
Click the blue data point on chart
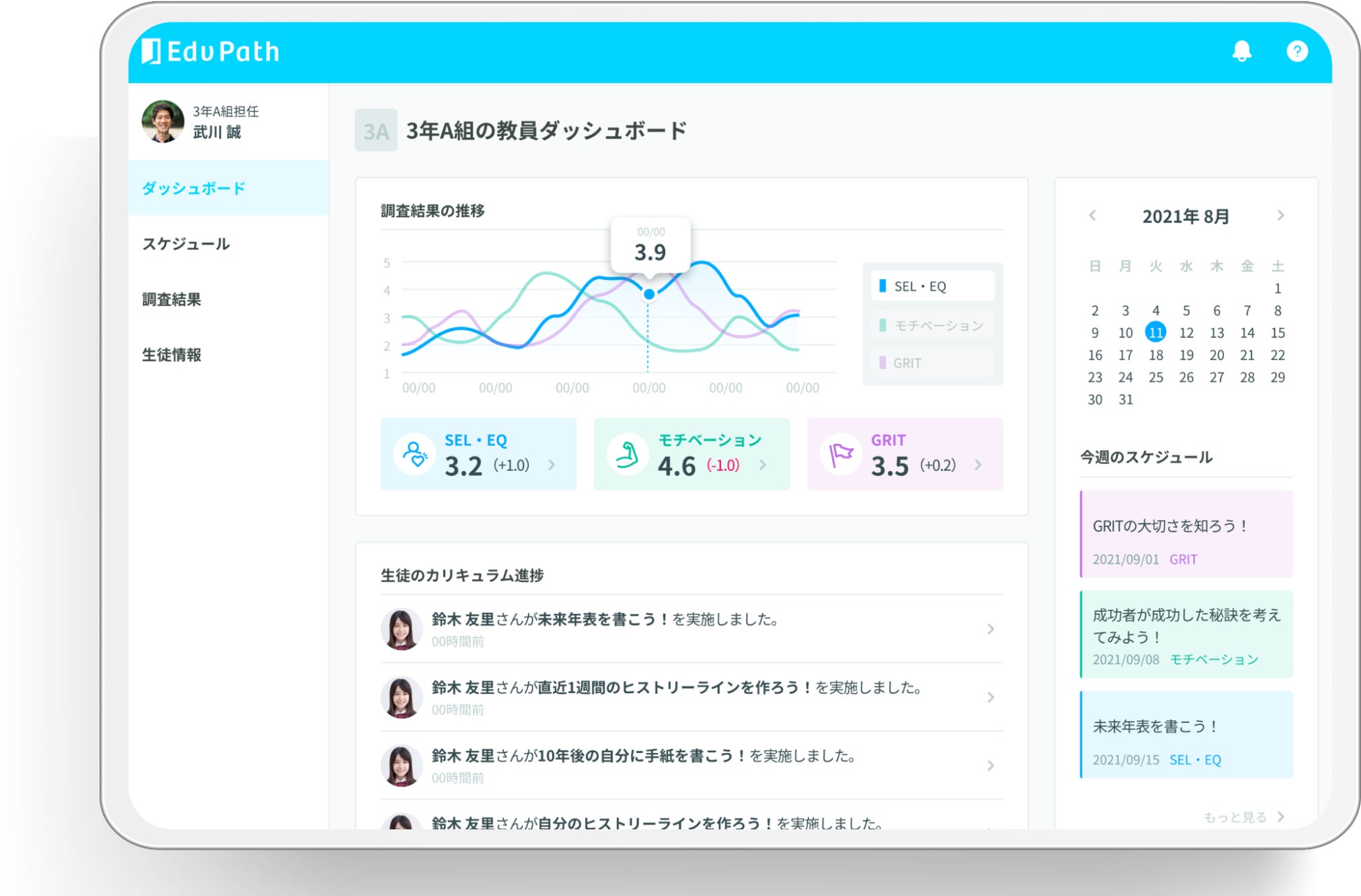pos(649,294)
